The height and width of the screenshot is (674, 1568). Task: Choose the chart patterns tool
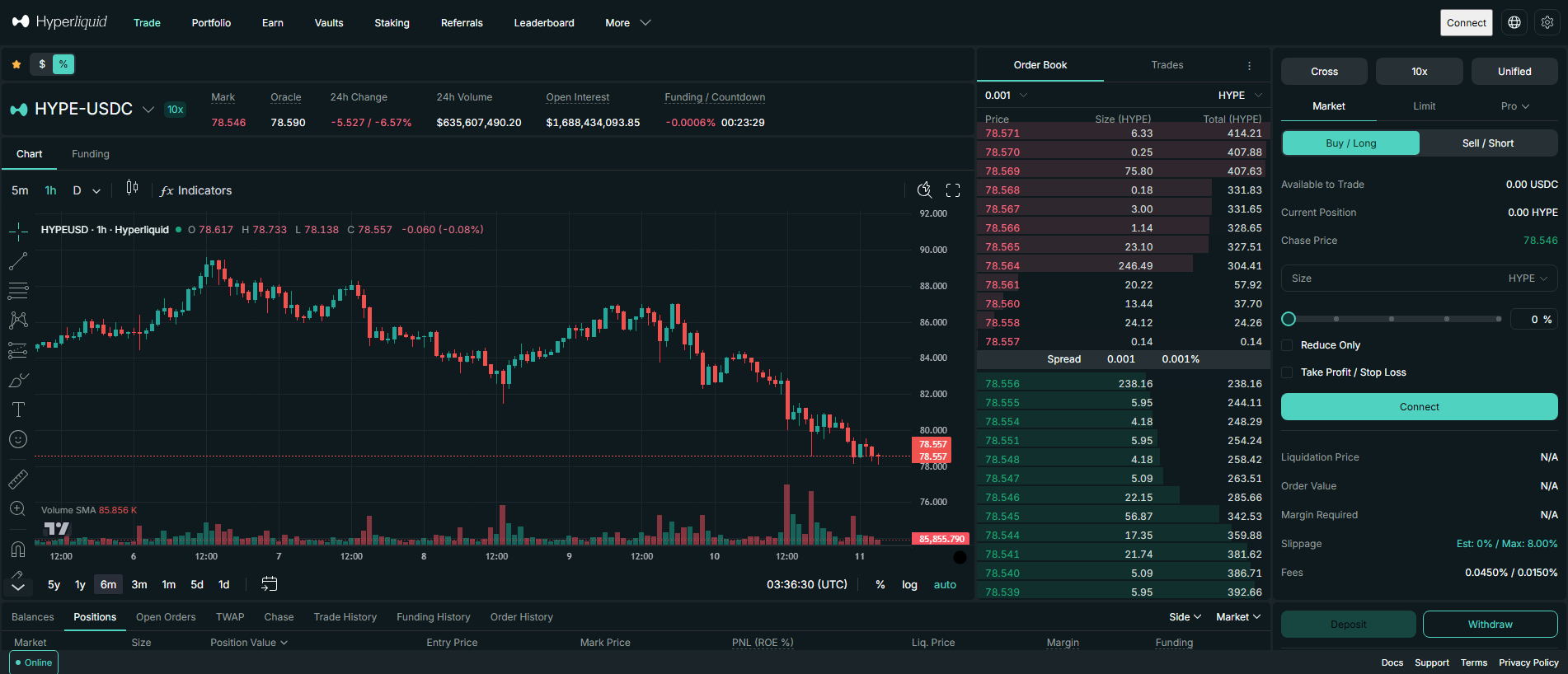point(18,321)
